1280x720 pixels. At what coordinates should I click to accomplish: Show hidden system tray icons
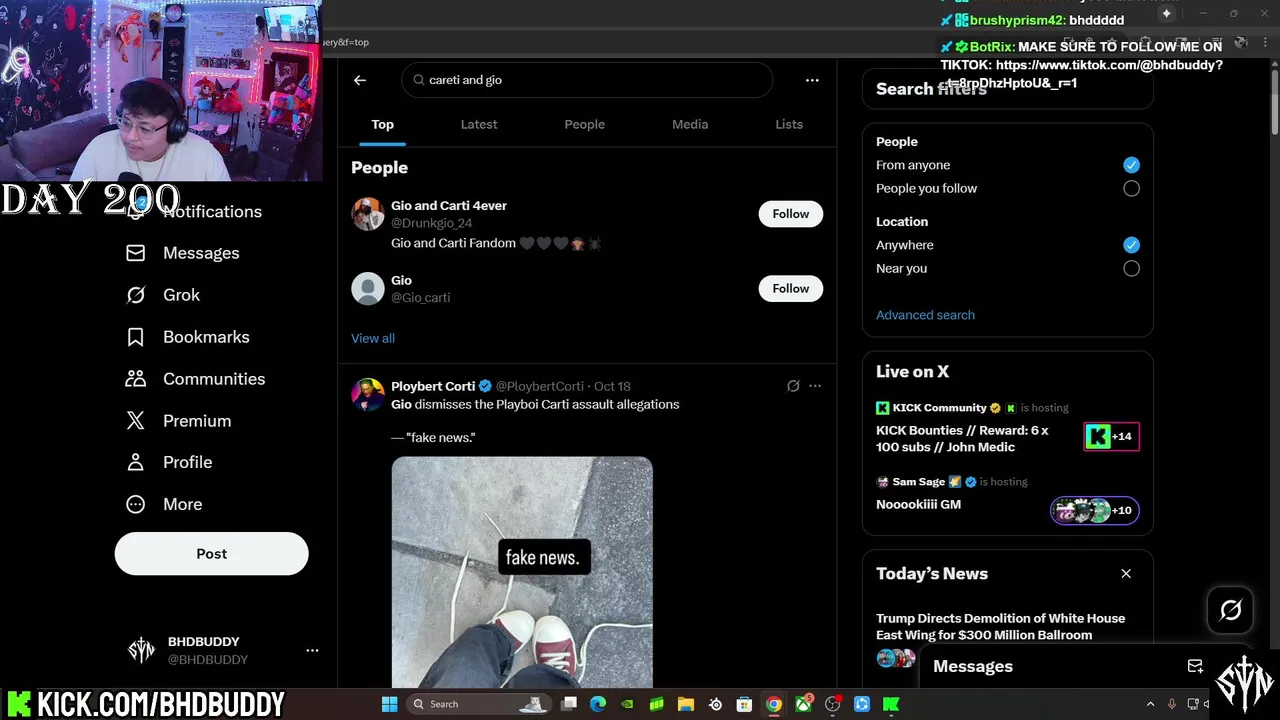(x=1150, y=704)
